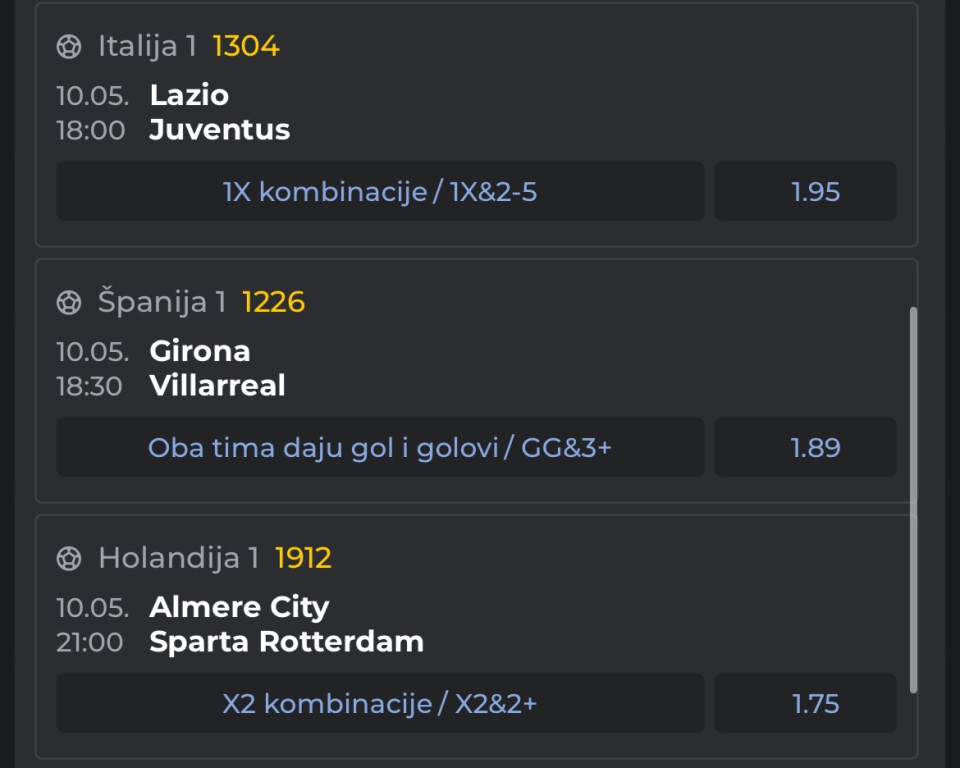Viewport: 960px width, 768px height.
Task: Open the Almere City team name
Action: (x=239, y=608)
